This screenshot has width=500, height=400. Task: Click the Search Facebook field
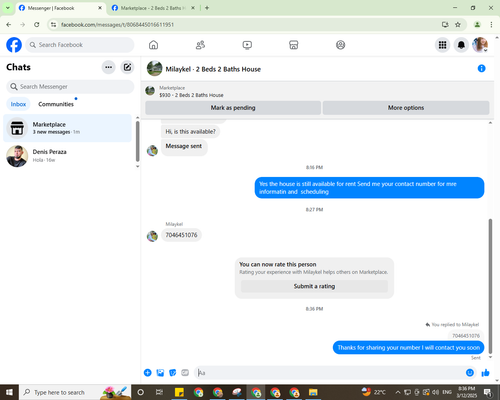pyautogui.click(x=80, y=45)
